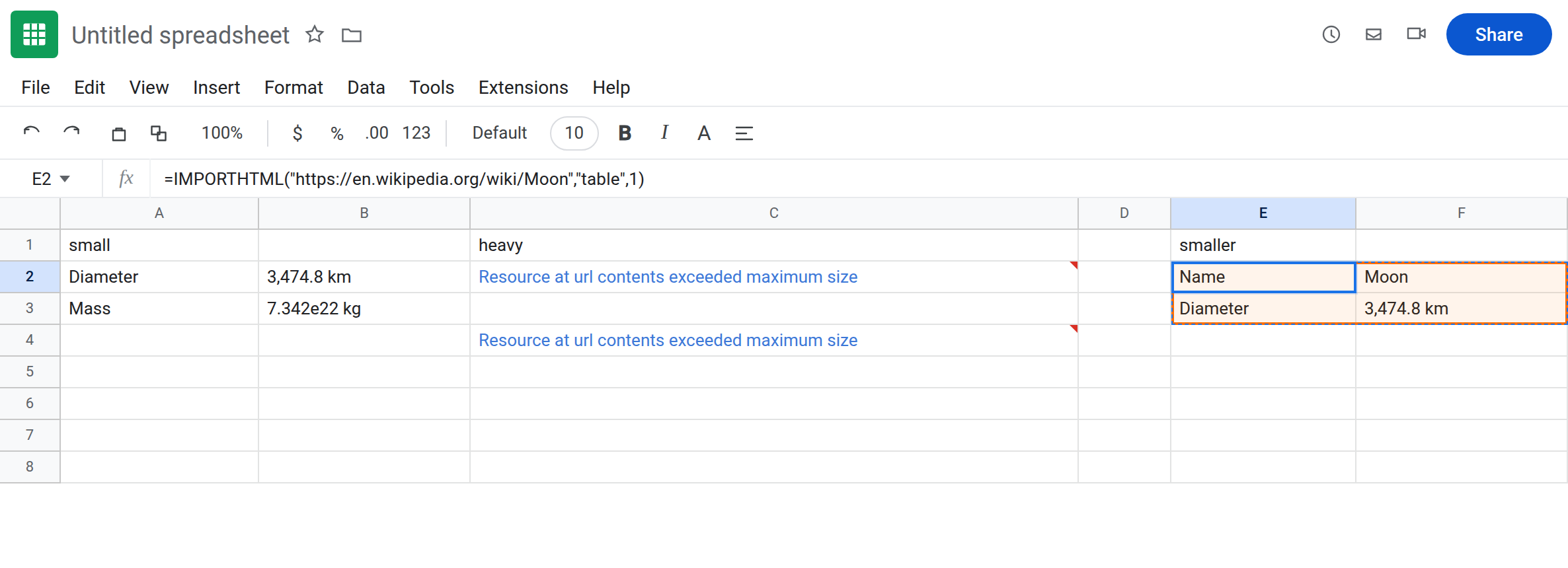Open the Extensions menu
The width and height of the screenshot is (1568, 568).
click(x=524, y=87)
